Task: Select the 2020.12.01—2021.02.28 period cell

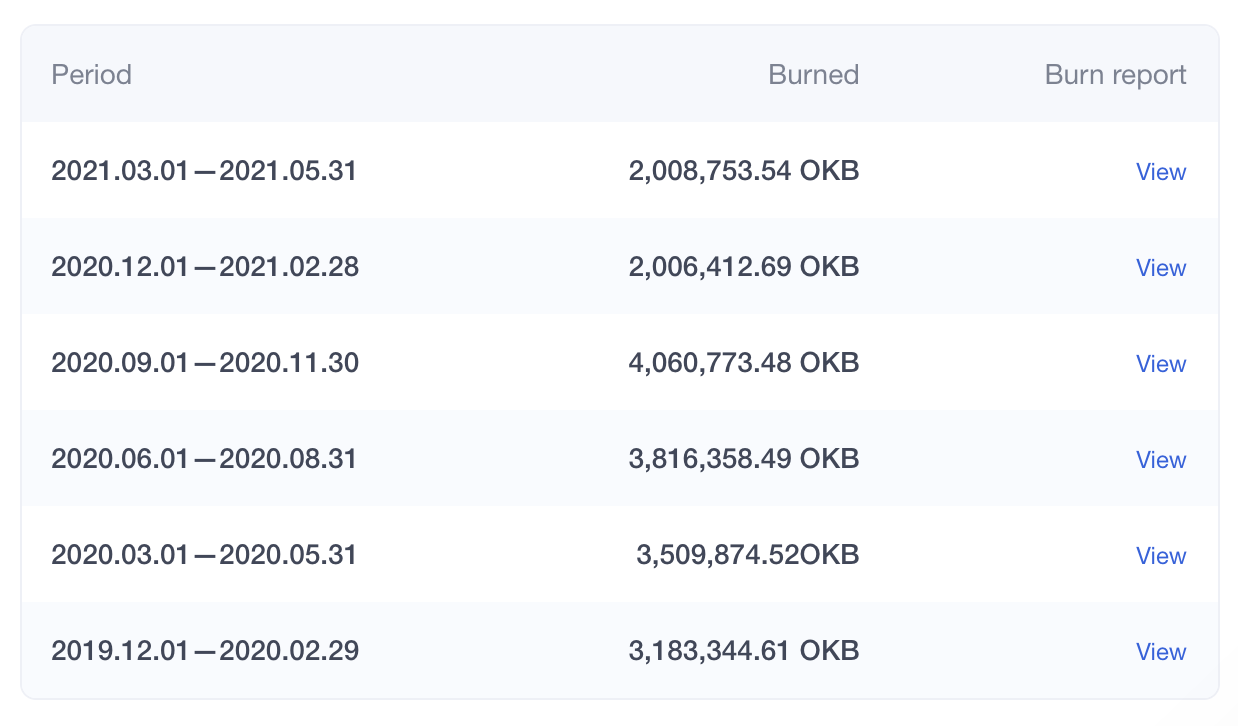Action: (205, 267)
